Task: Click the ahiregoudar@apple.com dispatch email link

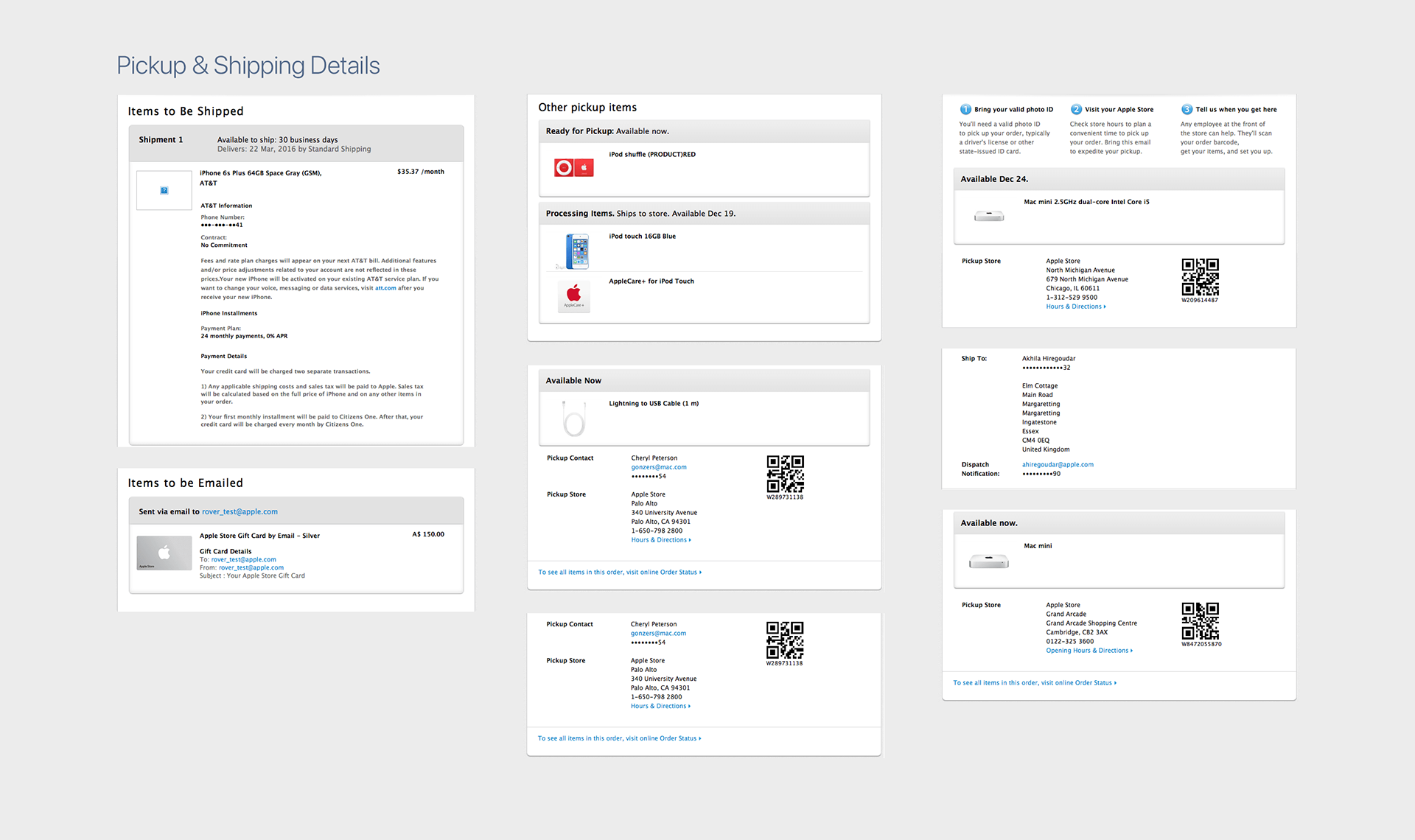Action: tap(1058, 465)
